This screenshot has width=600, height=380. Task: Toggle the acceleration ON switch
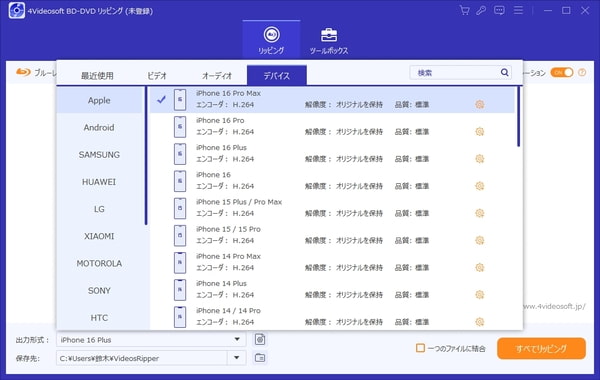[x=562, y=72]
